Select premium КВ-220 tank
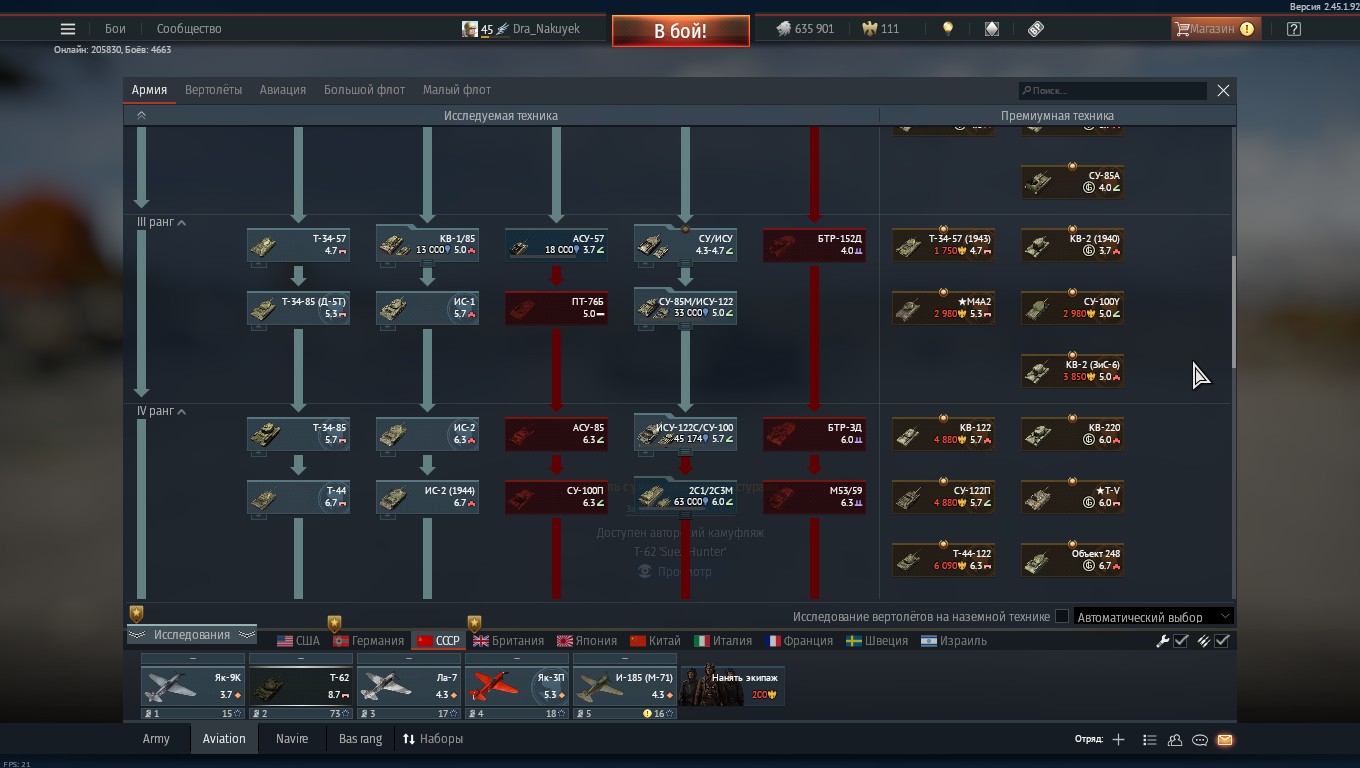 point(1072,434)
